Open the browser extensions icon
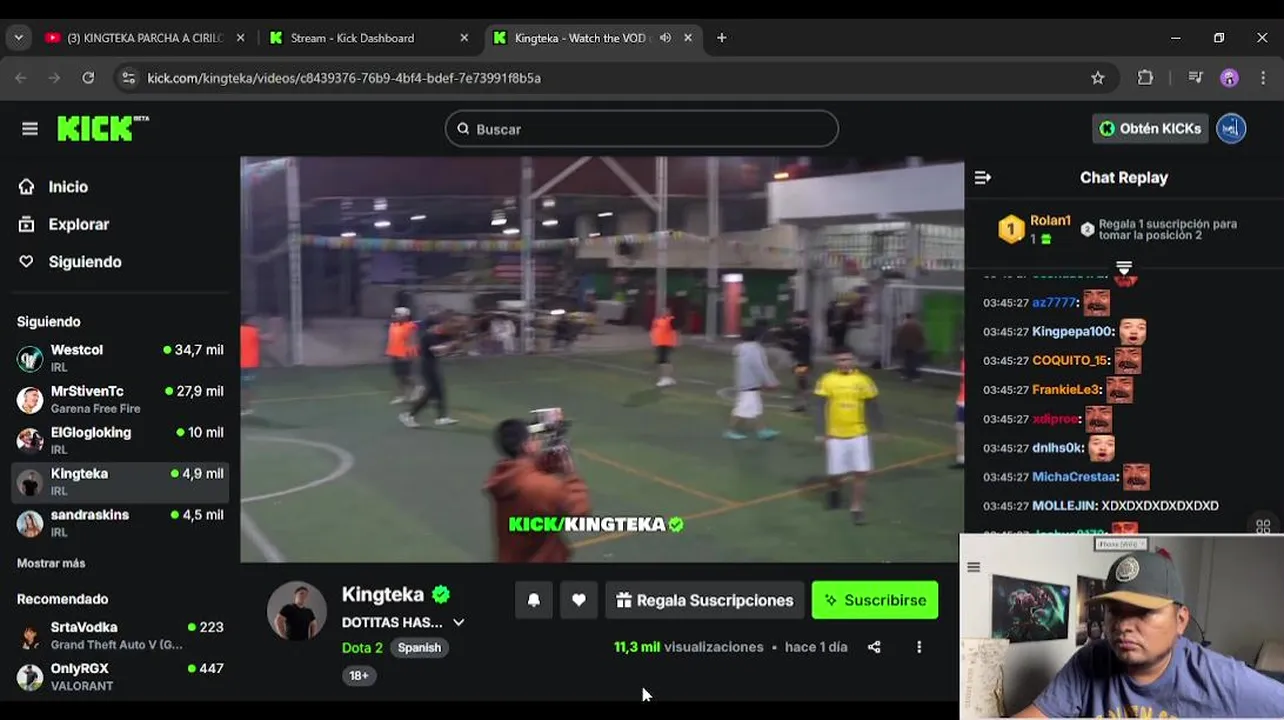Image resolution: width=1284 pixels, height=720 pixels. tap(1146, 78)
